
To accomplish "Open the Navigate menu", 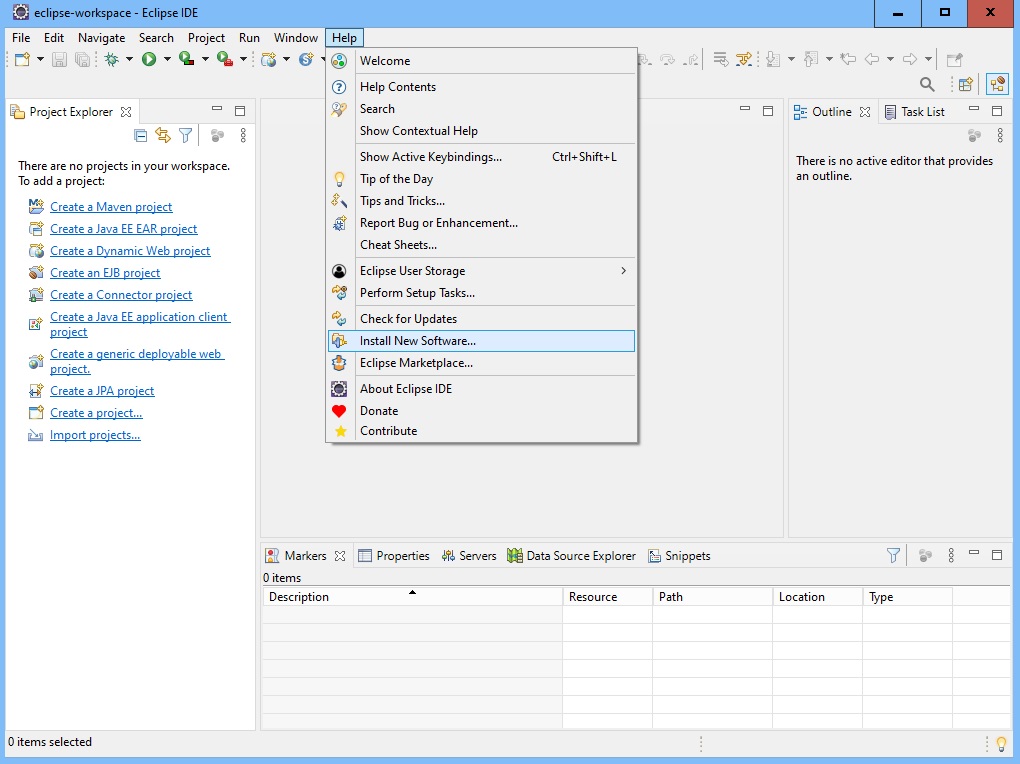I will 101,38.
